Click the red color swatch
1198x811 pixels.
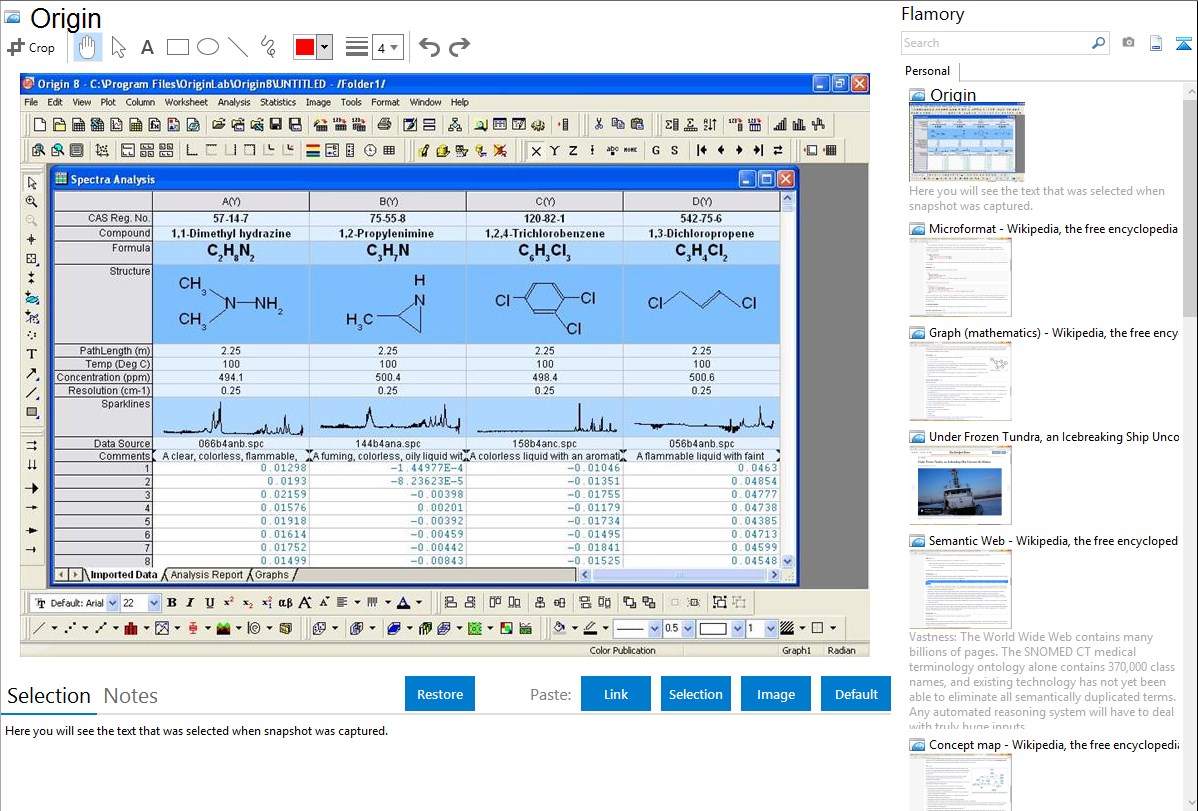305,47
